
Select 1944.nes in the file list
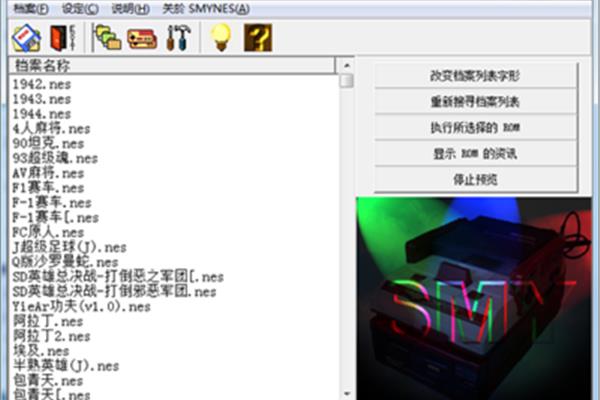(x=42, y=114)
